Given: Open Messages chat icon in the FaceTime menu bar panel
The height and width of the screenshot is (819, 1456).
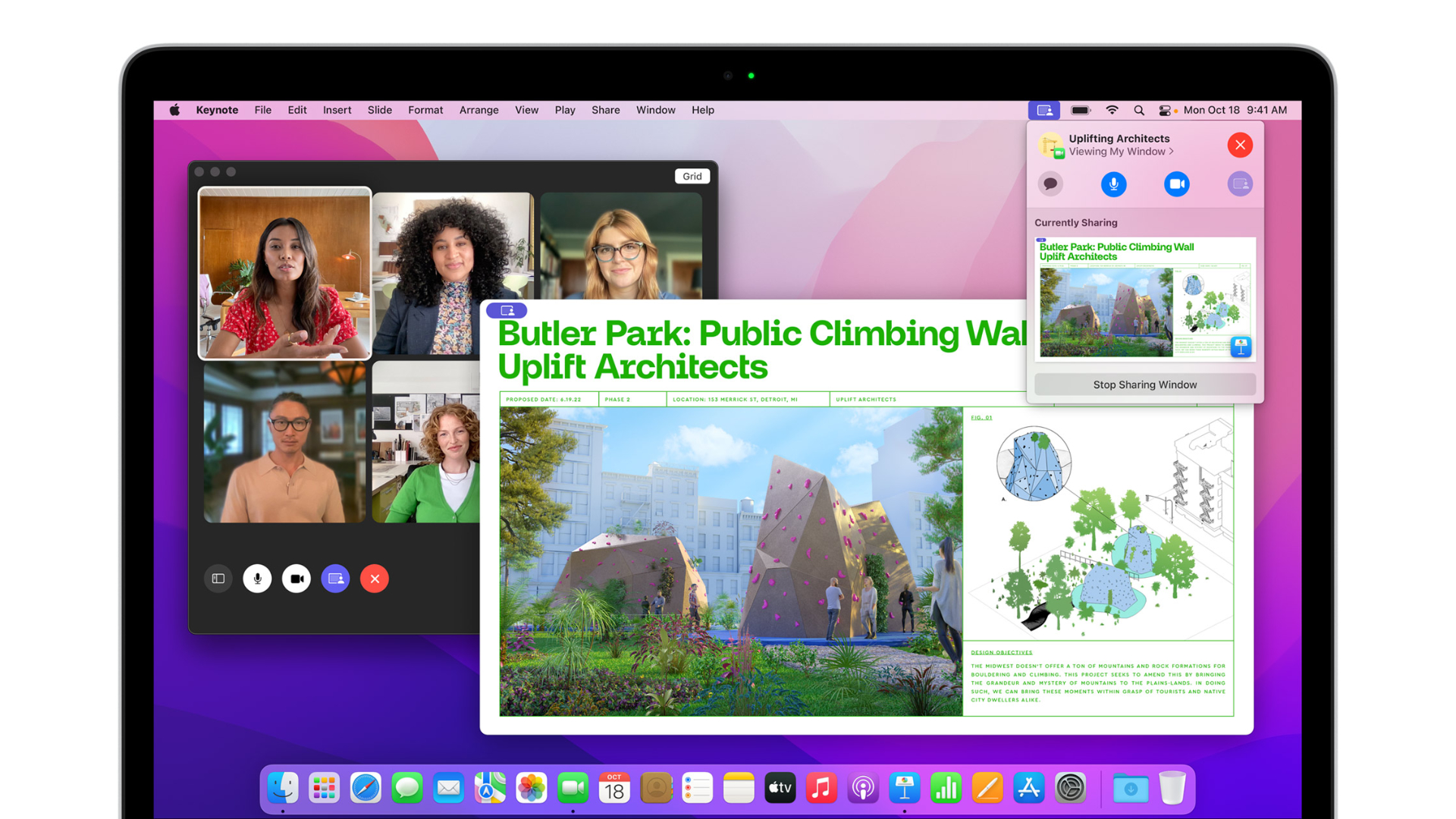Looking at the screenshot, I should click(1050, 184).
